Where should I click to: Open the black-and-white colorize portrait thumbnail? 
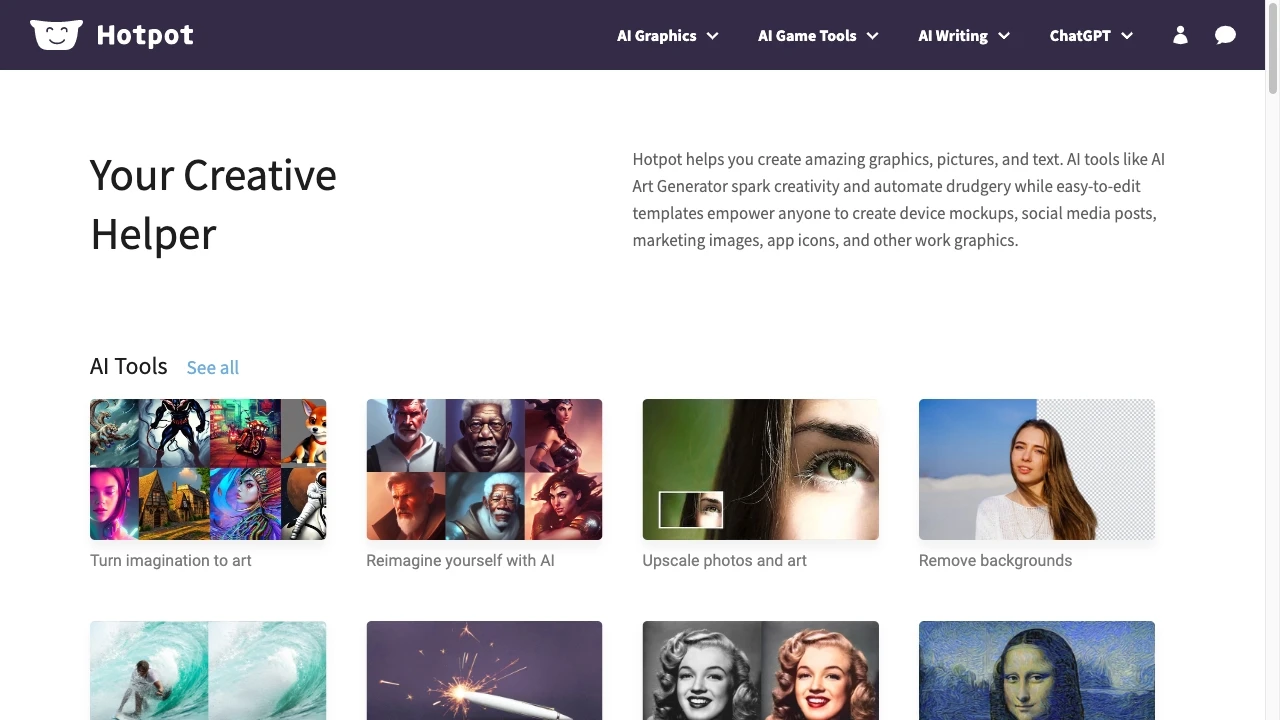(760, 670)
